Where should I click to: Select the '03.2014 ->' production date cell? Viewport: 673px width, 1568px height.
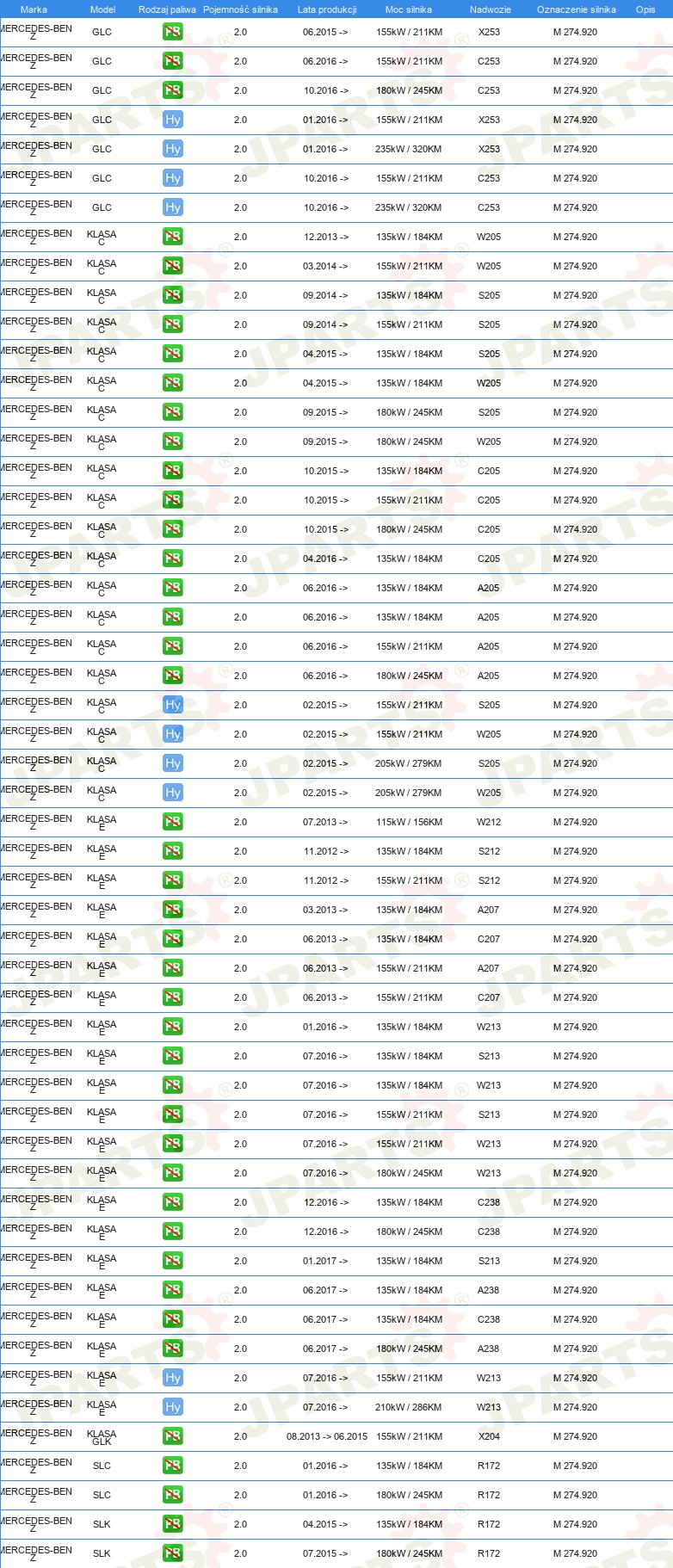coord(325,266)
